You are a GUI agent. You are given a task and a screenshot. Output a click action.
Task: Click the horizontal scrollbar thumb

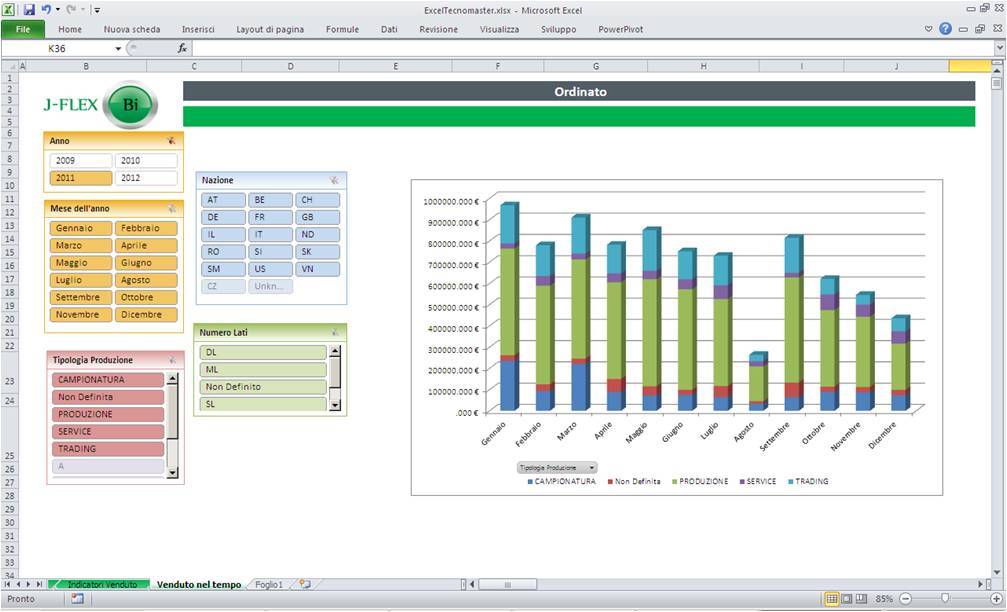point(507,584)
